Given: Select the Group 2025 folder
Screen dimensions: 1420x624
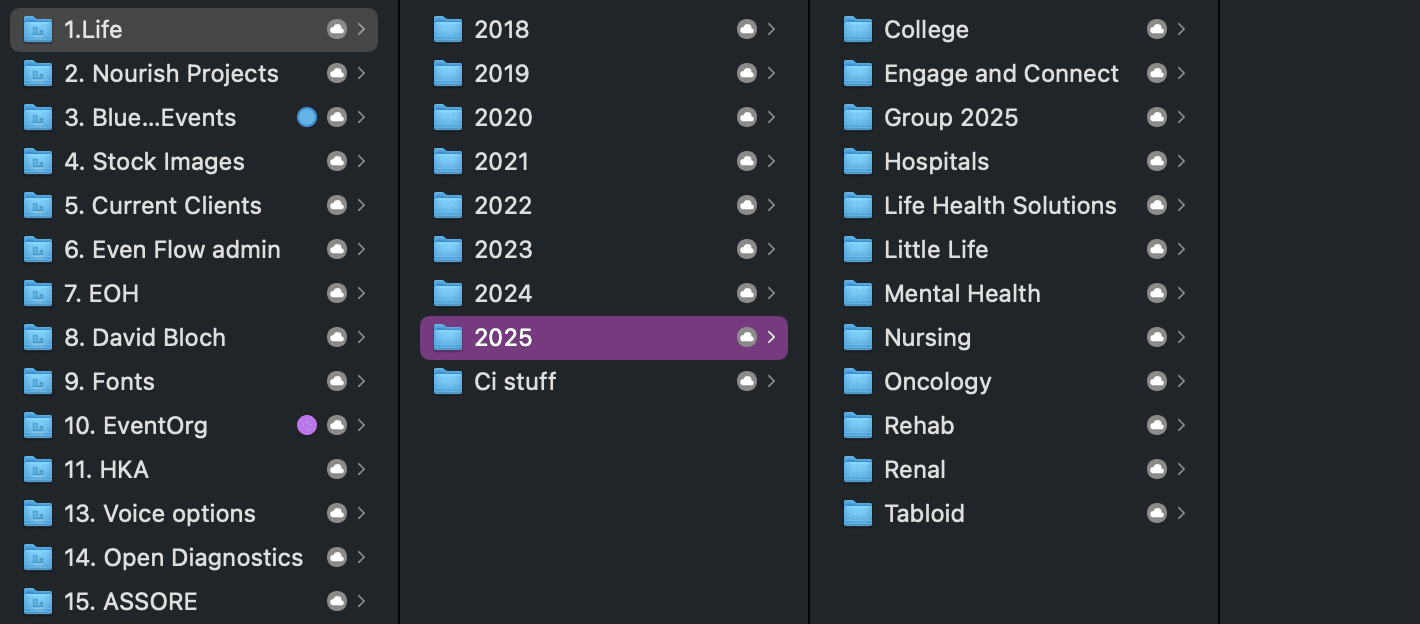Looking at the screenshot, I should (x=951, y=118).
